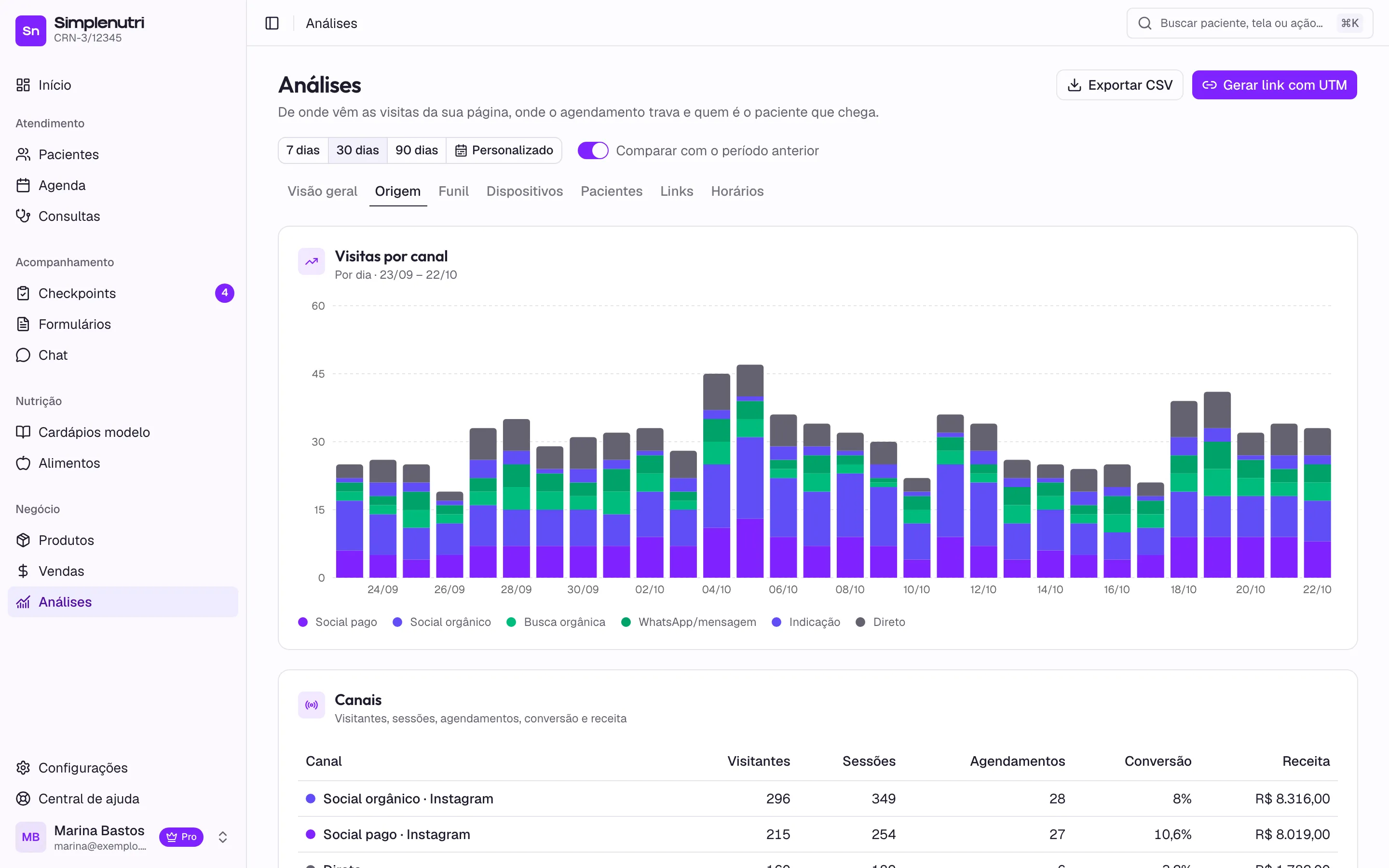This screenshot has width=1389, height=868.
Task: Click the Receita column header
Action: point(1306,761)
